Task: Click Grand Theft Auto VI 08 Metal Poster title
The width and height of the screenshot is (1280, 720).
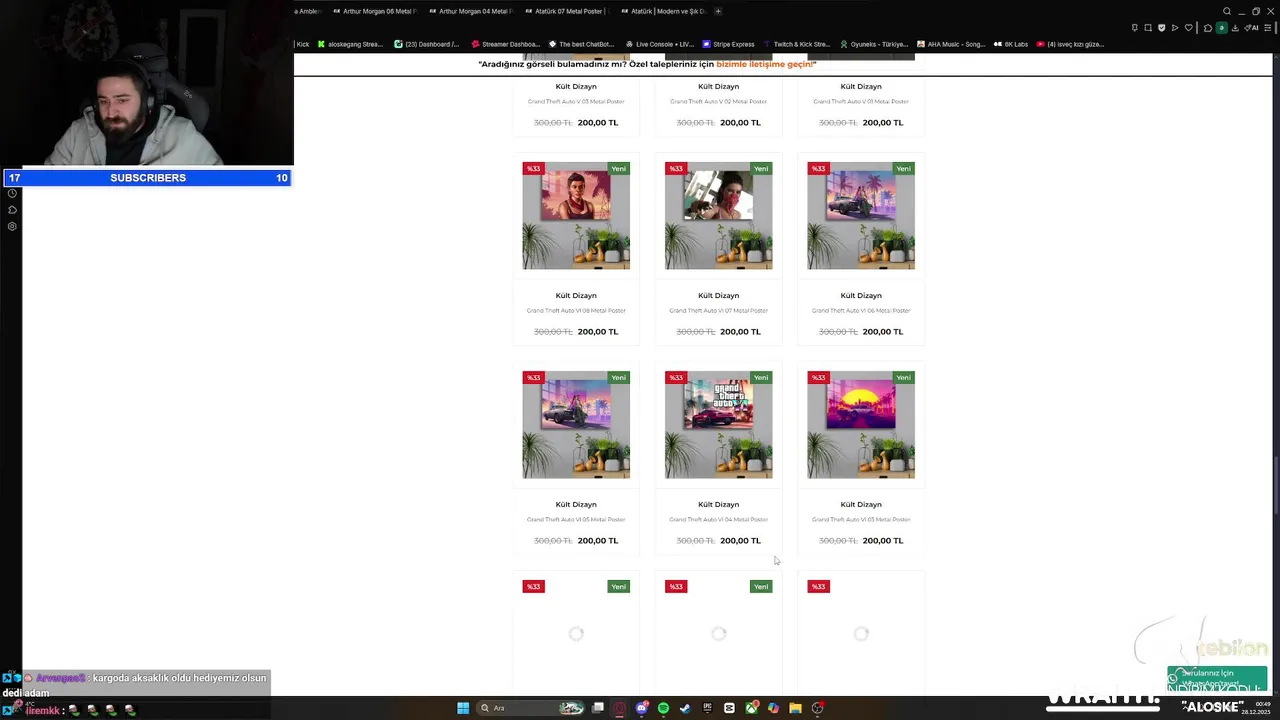Action: click(576, 311)
